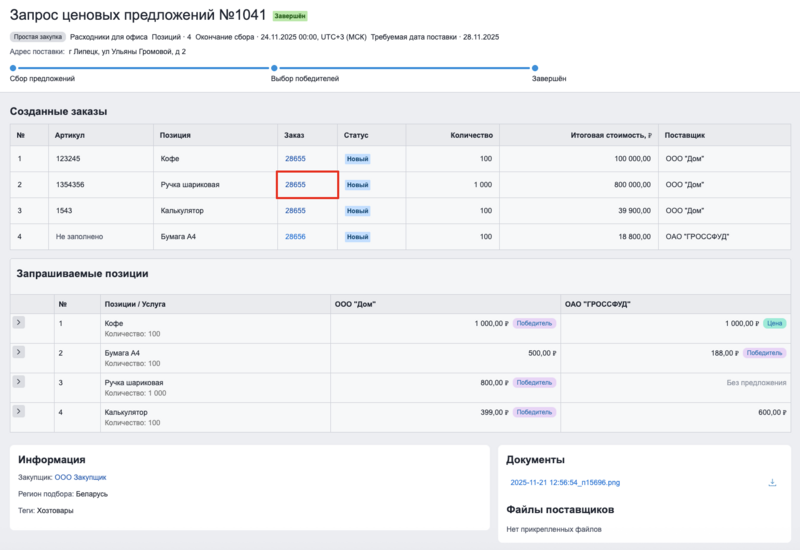Open order 28655 link for Ручка шариковая
Image resolution: width=800 pixels, height=550 pixels.
pos(295,184)
